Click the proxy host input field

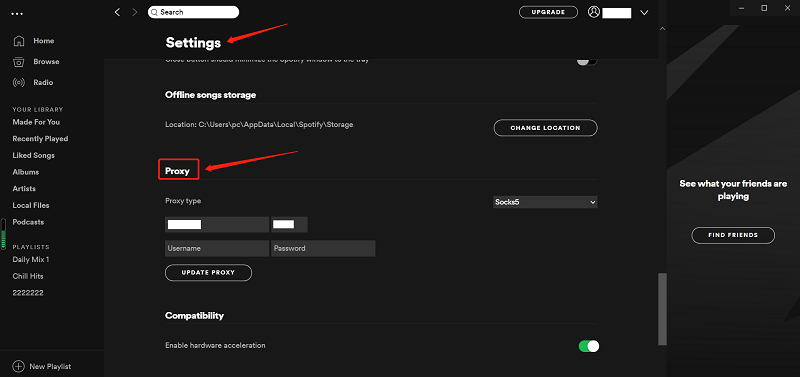(217, 224)
